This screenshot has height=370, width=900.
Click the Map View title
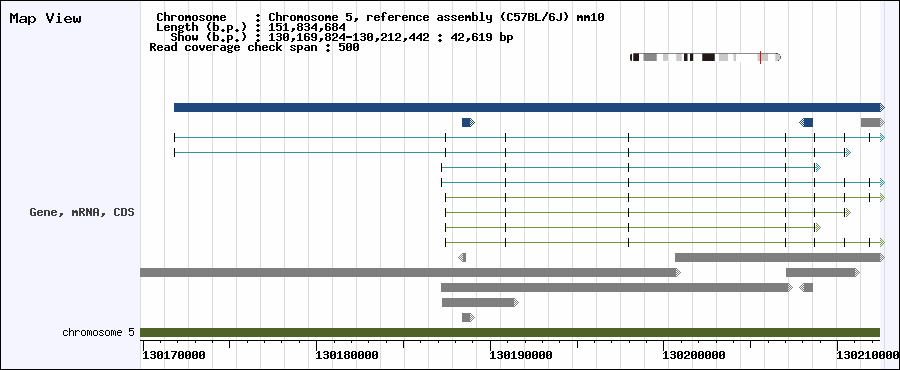click(46, 18)
